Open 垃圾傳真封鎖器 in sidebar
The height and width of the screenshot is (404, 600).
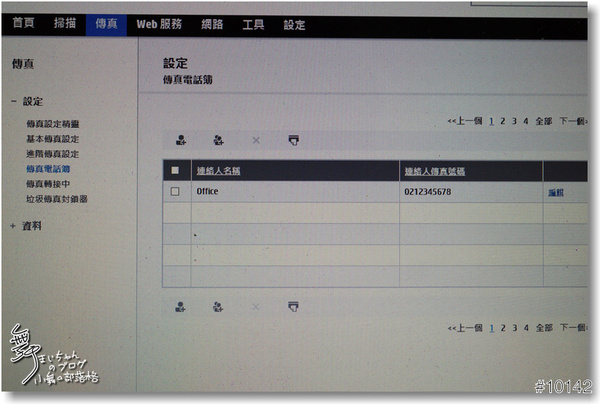[x=57, y=199]
